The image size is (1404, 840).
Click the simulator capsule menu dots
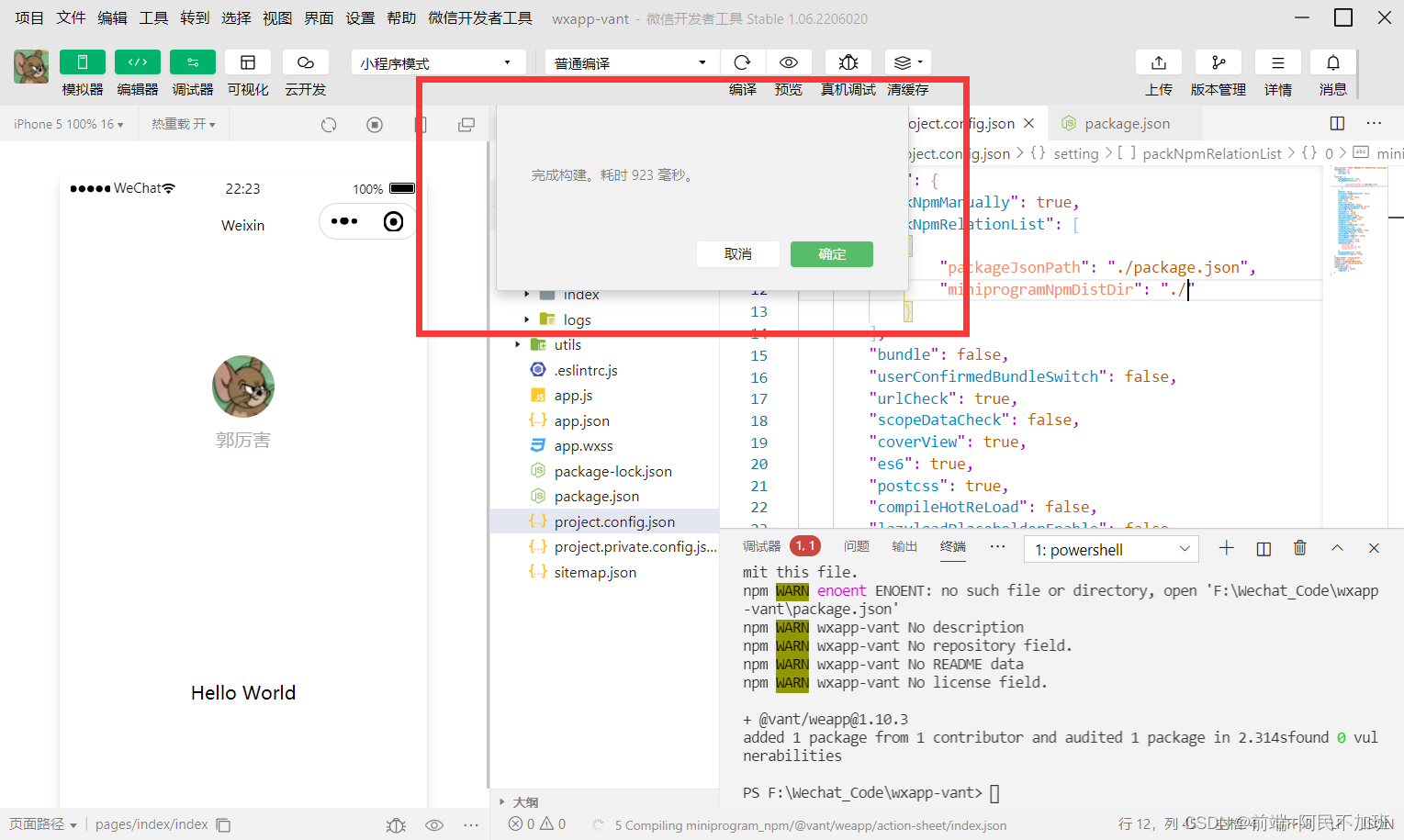tap(344, 221)
